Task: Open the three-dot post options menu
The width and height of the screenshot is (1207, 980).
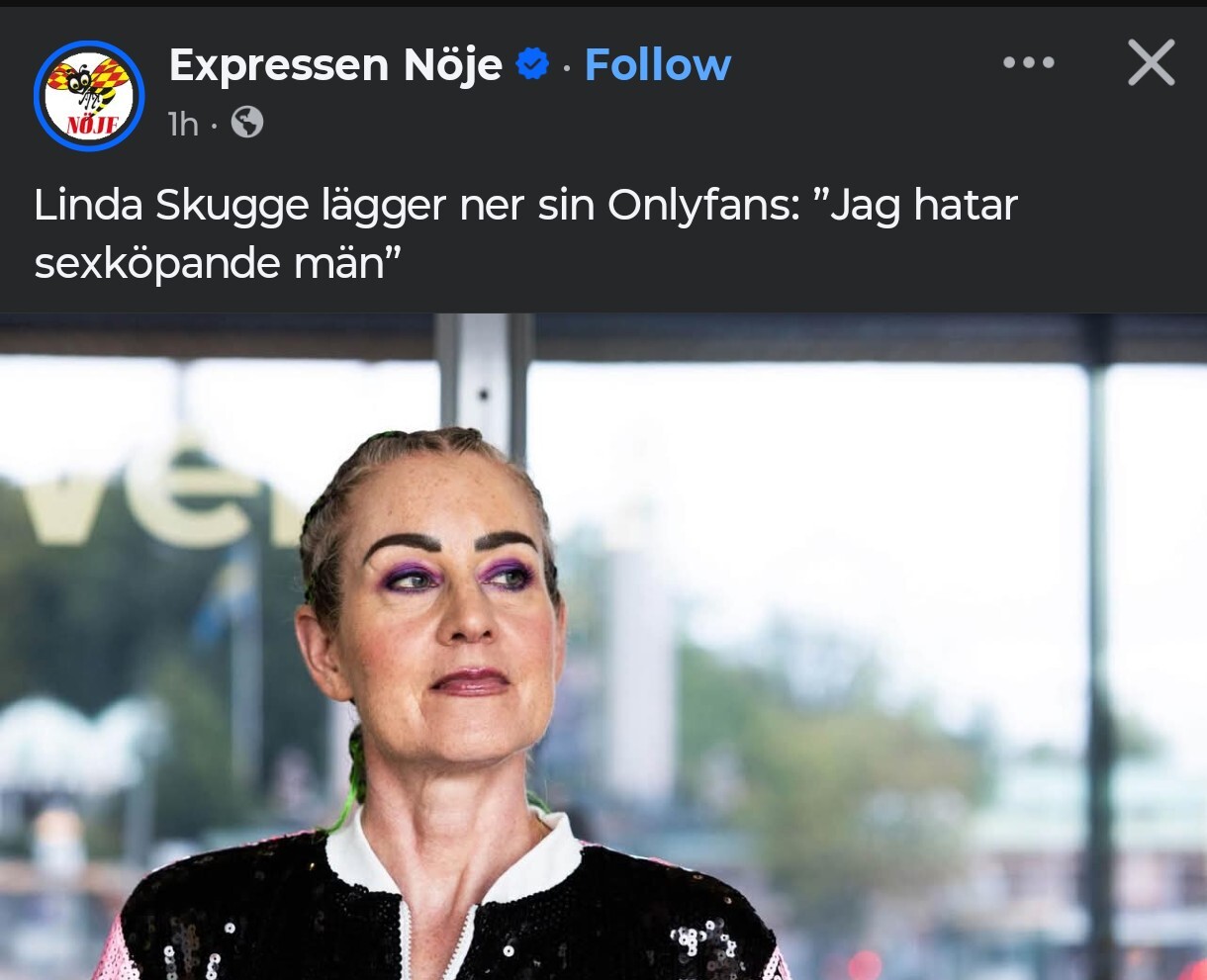Action: click(1029, 63)
